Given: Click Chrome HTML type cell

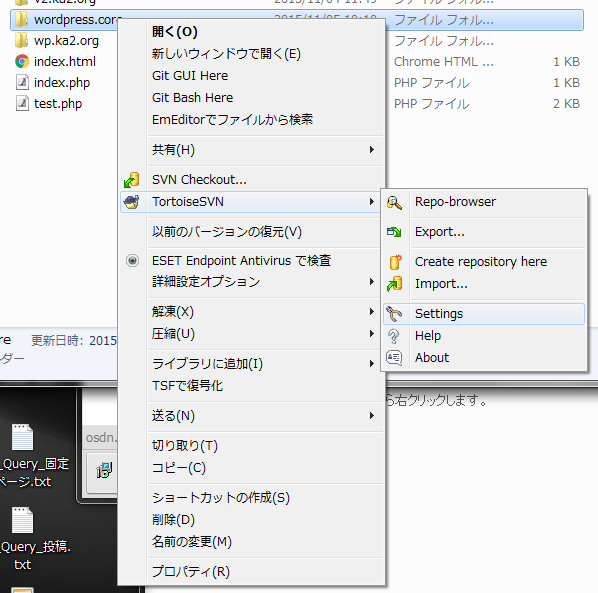Looking at the screenshot, I should point(444,61).
